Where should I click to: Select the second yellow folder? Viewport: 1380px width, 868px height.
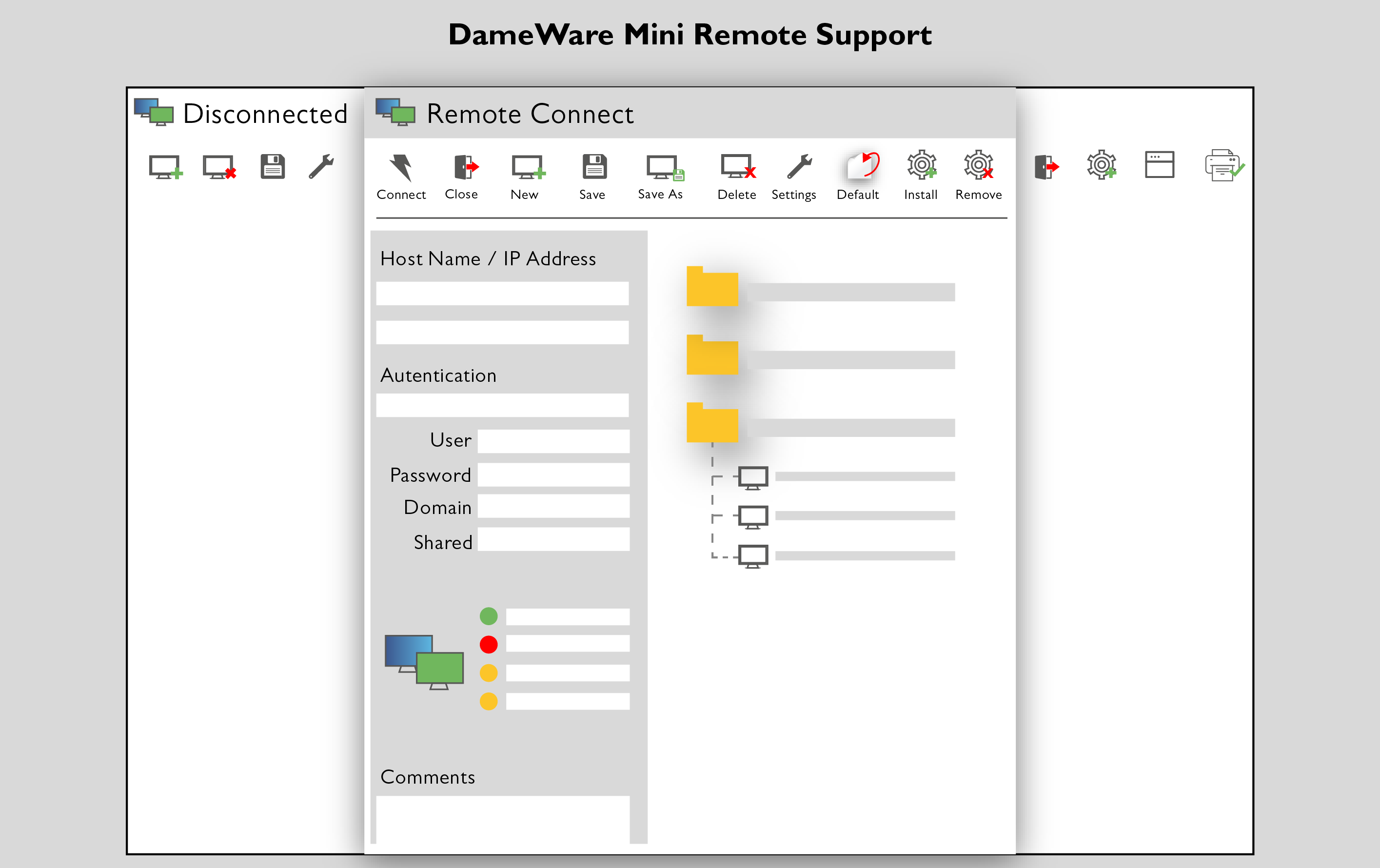tap(712, 355)
